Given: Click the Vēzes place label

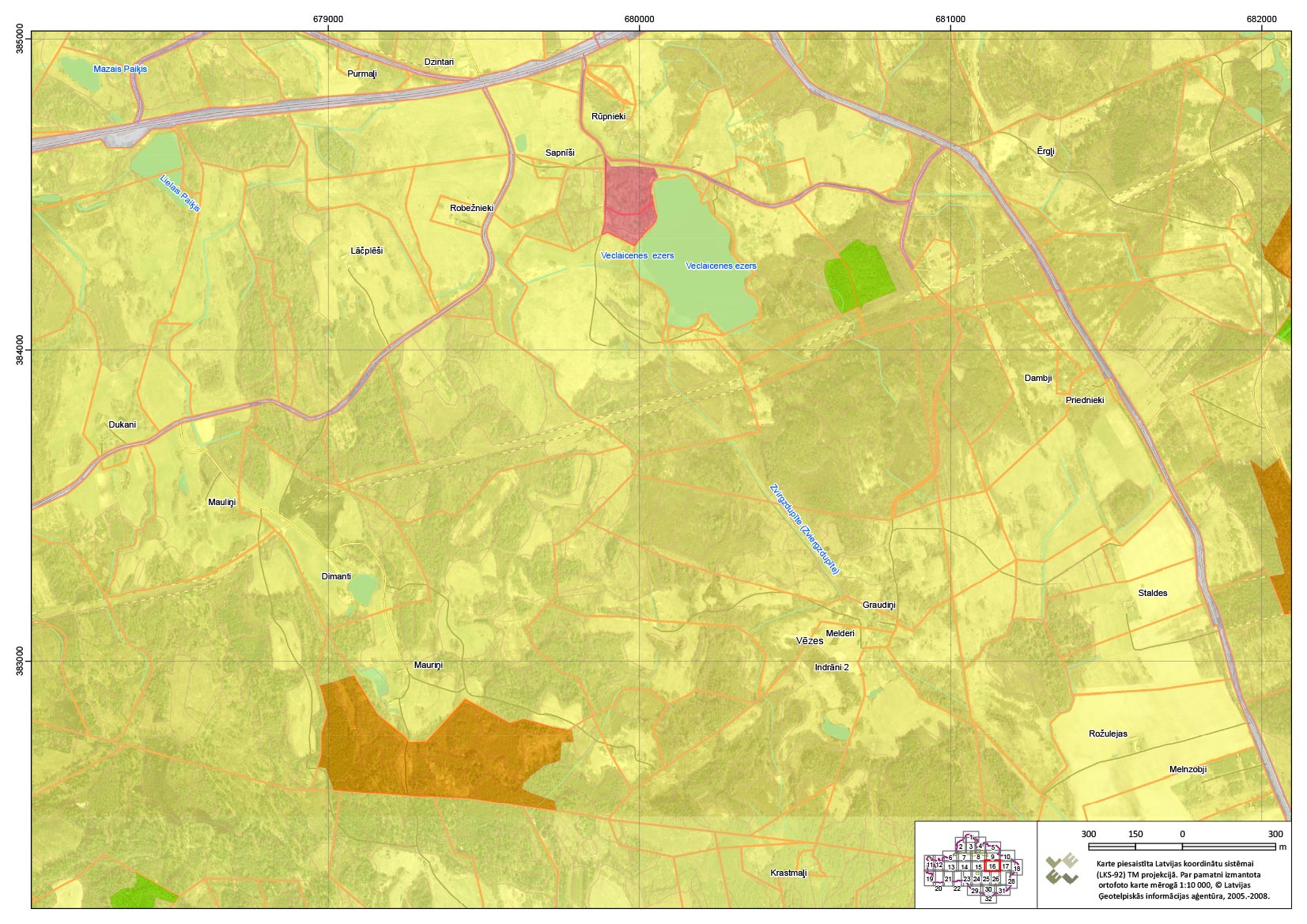Looking at the screenshot, I should tap(810, 641).
